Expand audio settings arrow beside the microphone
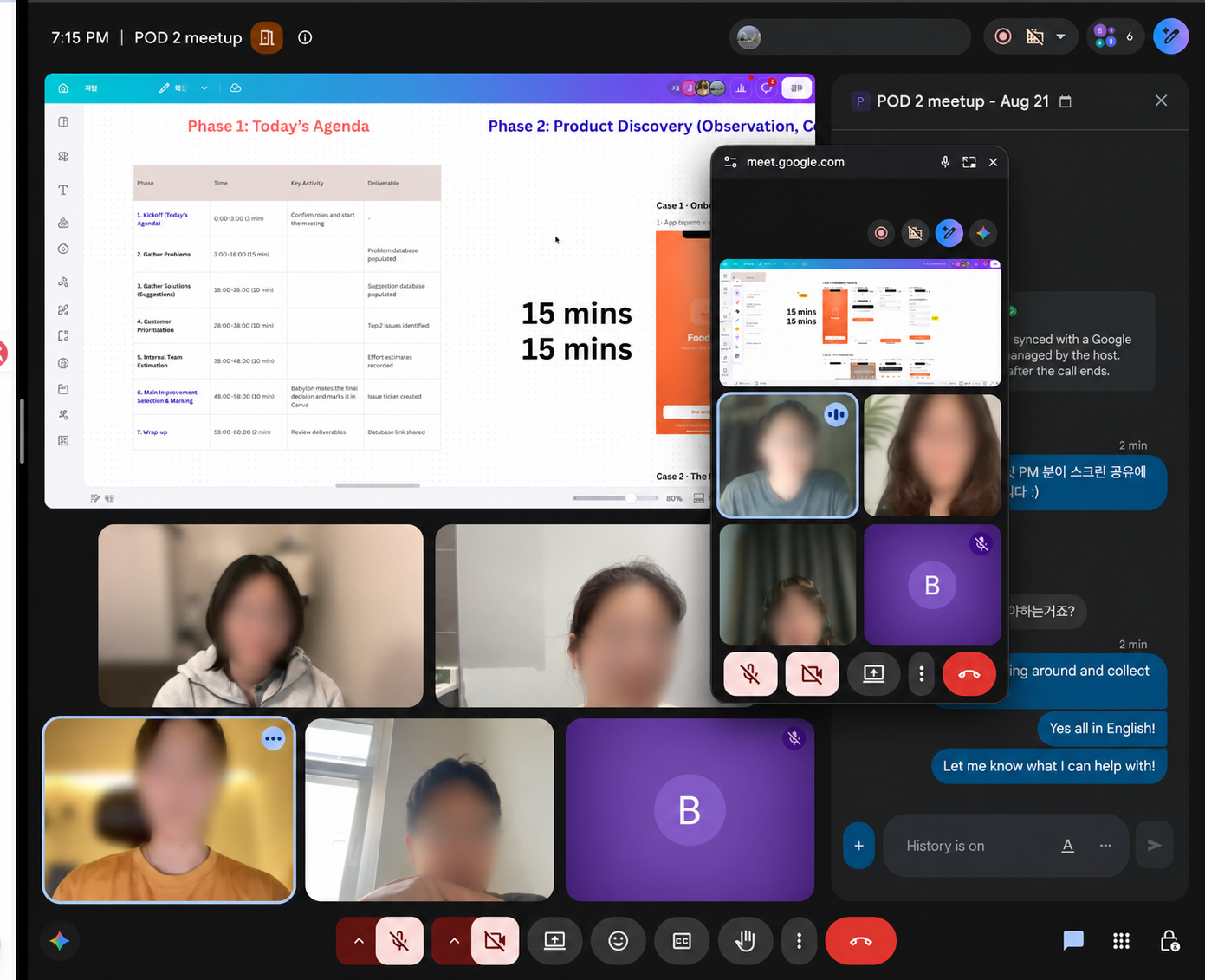1205x980 pixels. 359,941
